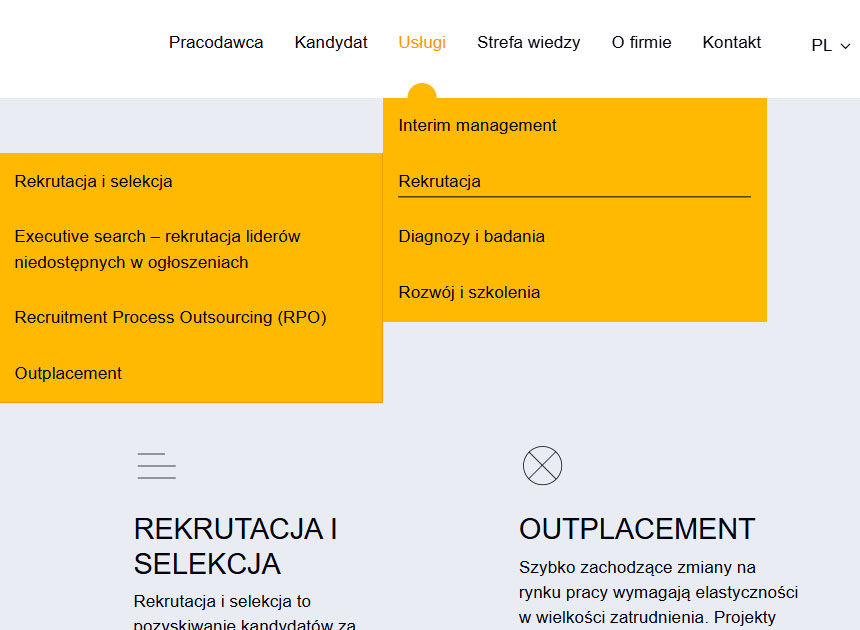The image size is (860, 630).
Task: Click the highlighted Usługi menu item
Action: (x=422, y=42)
